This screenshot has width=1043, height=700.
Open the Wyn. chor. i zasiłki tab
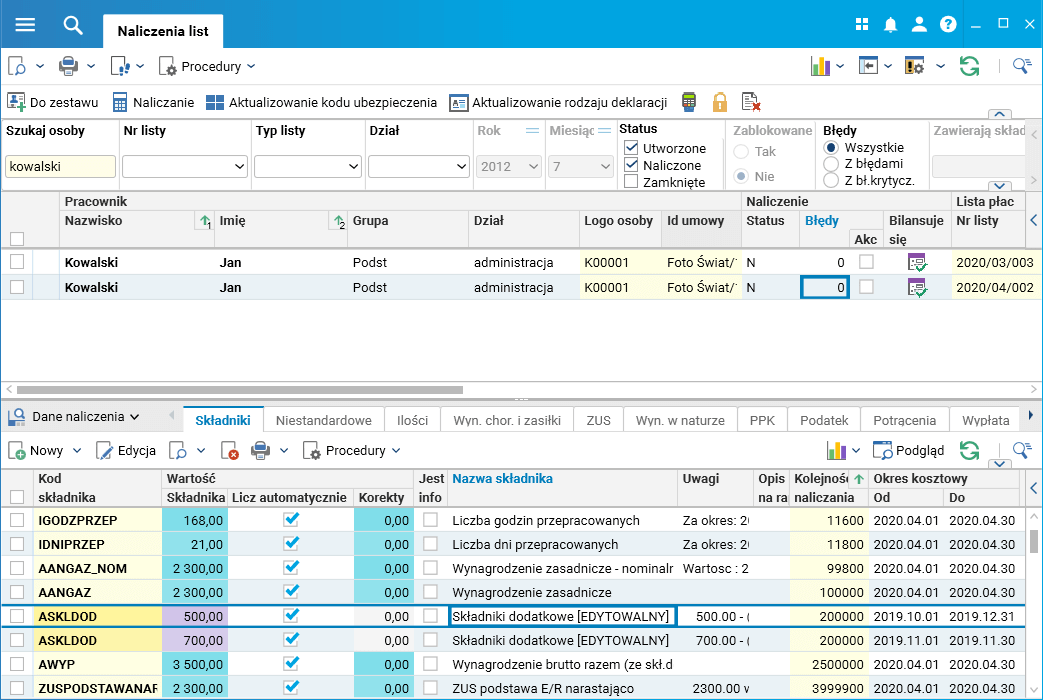tap(507, 420)
